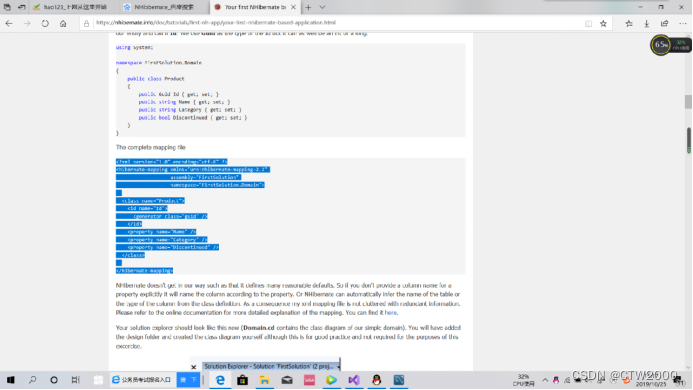Click the Solution Explorer screenshot image

265,365
